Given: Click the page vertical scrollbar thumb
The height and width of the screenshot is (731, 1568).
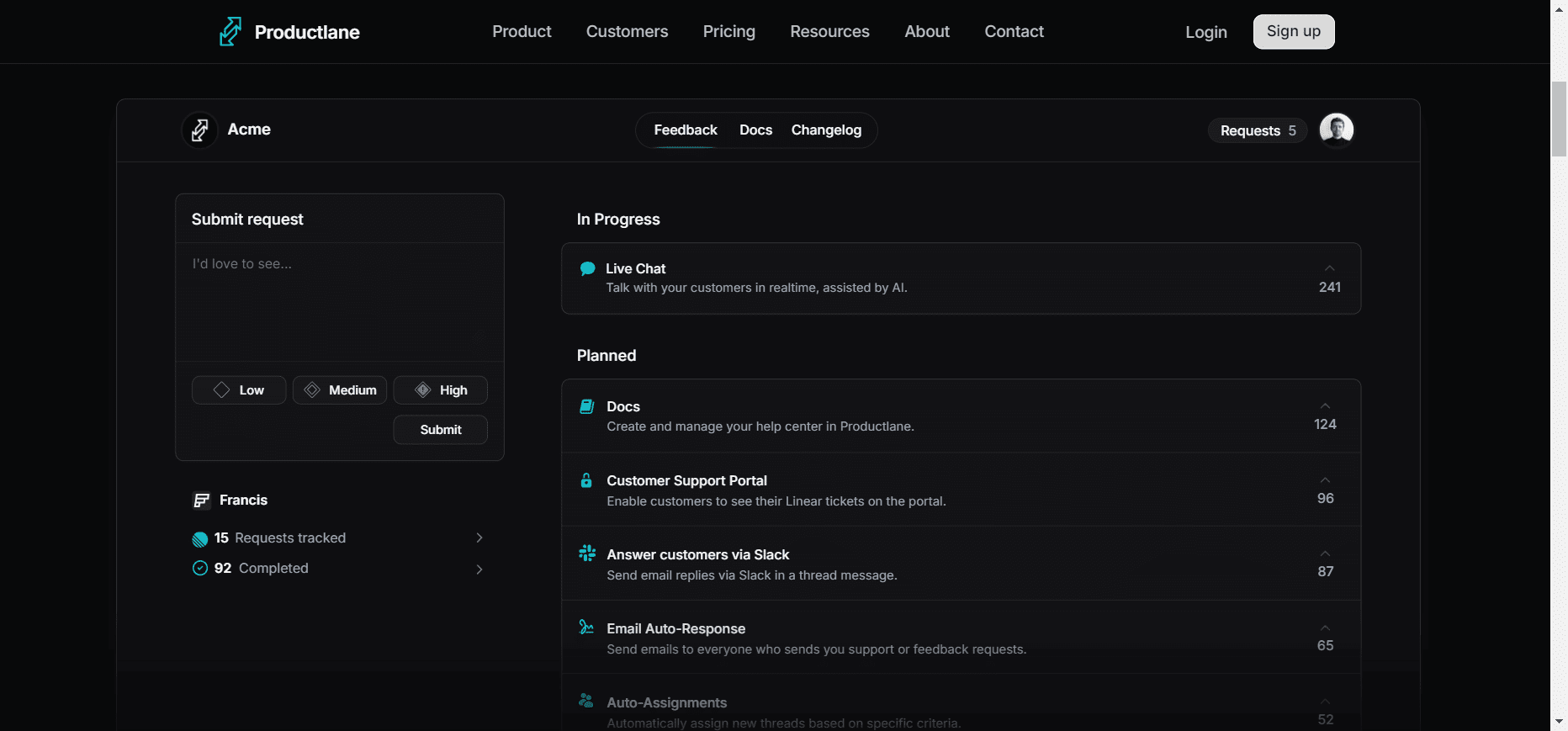Looking at the screenshot, I should (x=1559, y=119).
